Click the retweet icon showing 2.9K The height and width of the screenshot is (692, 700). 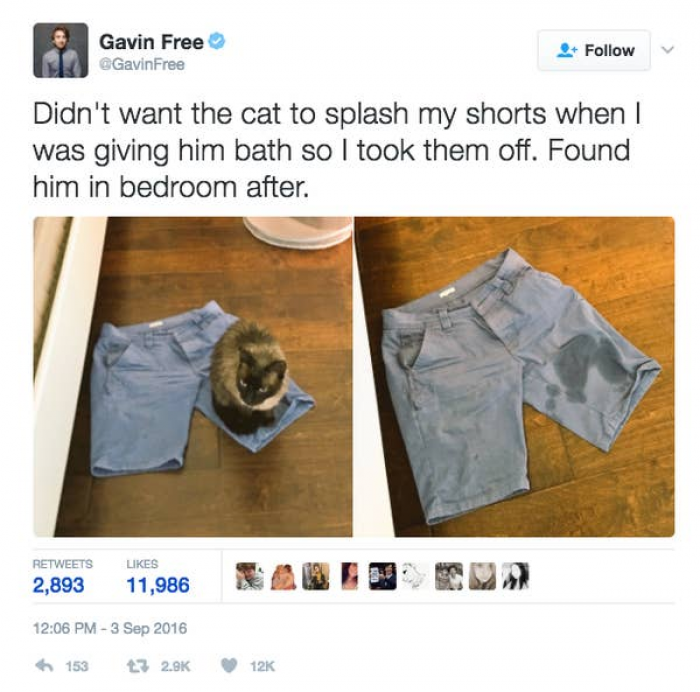(x=138, y=666)
